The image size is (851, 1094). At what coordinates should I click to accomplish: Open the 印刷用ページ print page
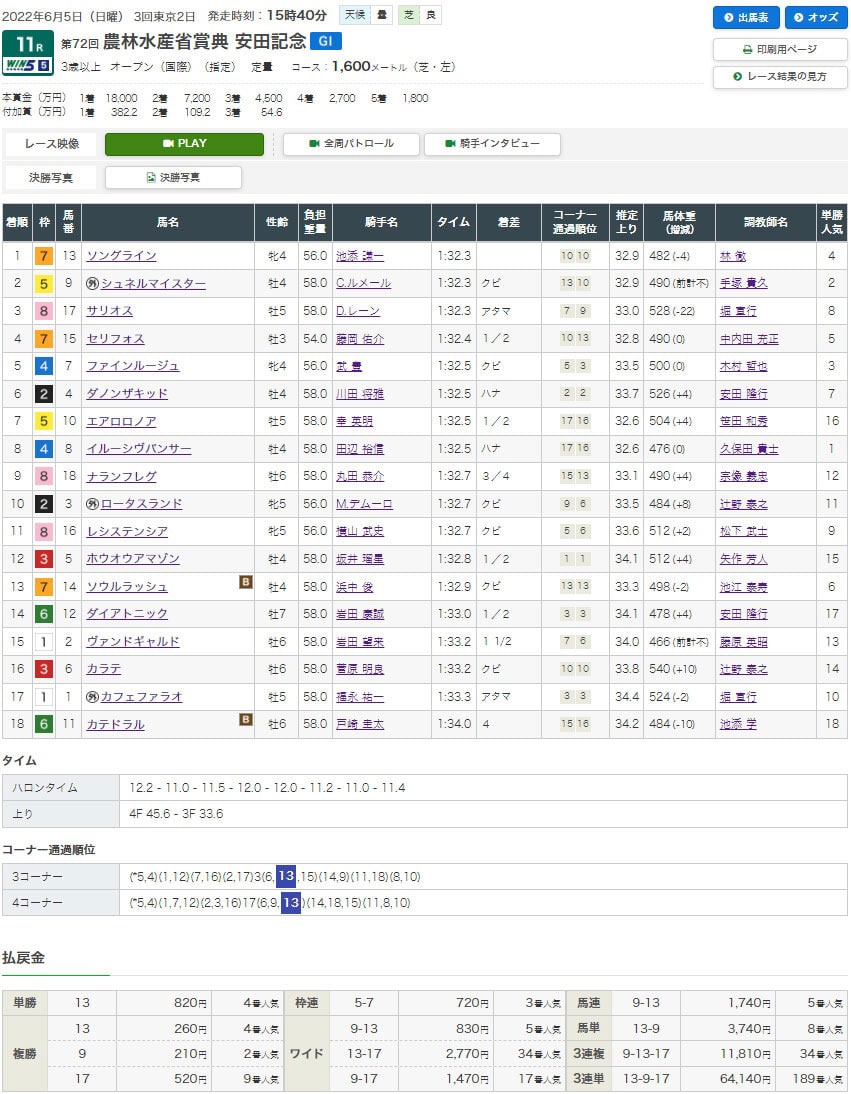click(780, 49)
